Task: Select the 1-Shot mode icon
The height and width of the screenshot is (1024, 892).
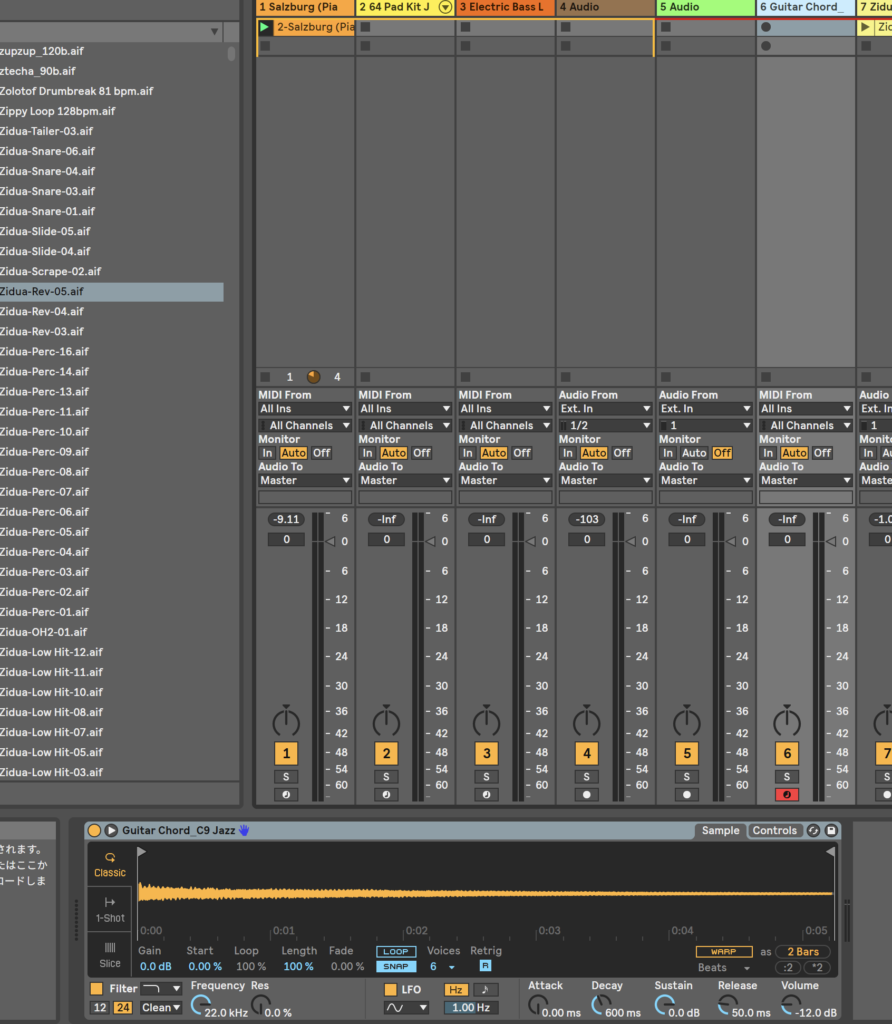Action: point(110,909)
